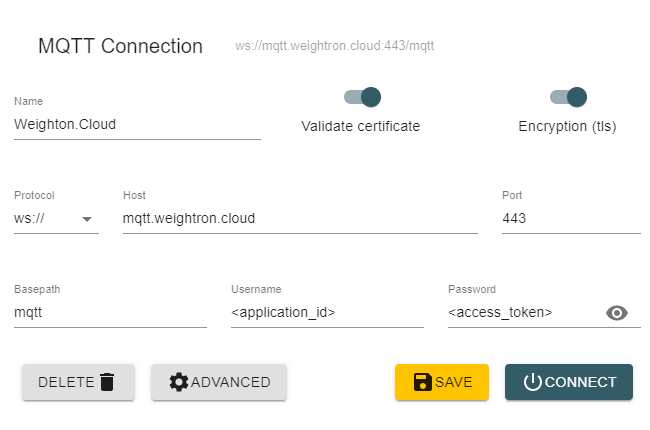Select the ws:// protocol combo box
This screenshot has width=650, height=430.
(56, 219)
